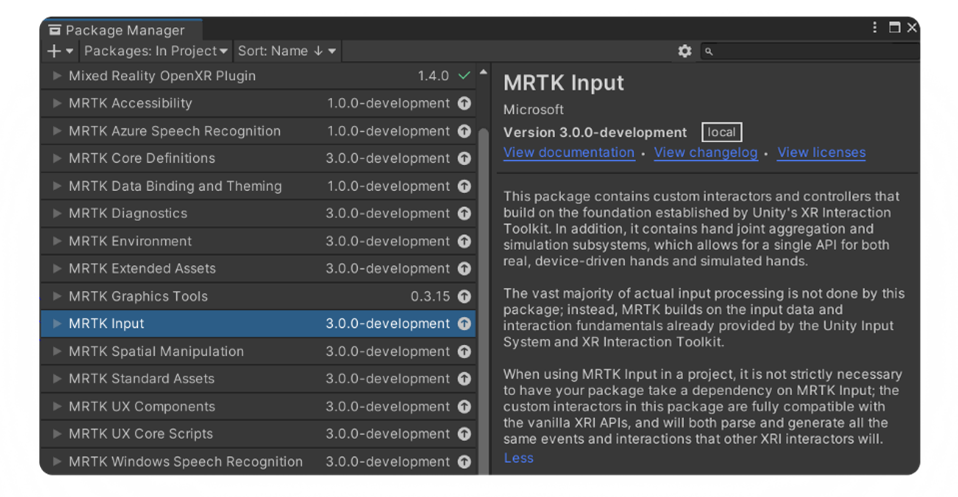Expand MRTK Core Definitions arrow
The image size is (958, 497).
pos(56,158)
